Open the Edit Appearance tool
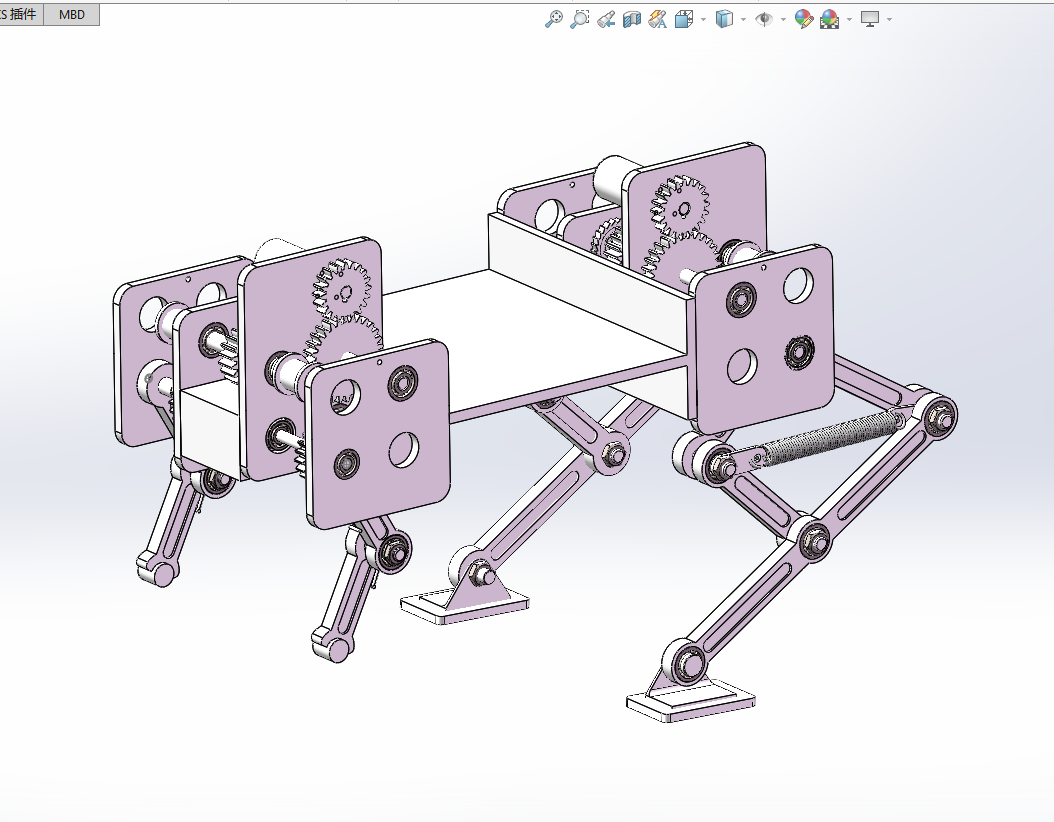1054x822 pixels. coord(803,19)
